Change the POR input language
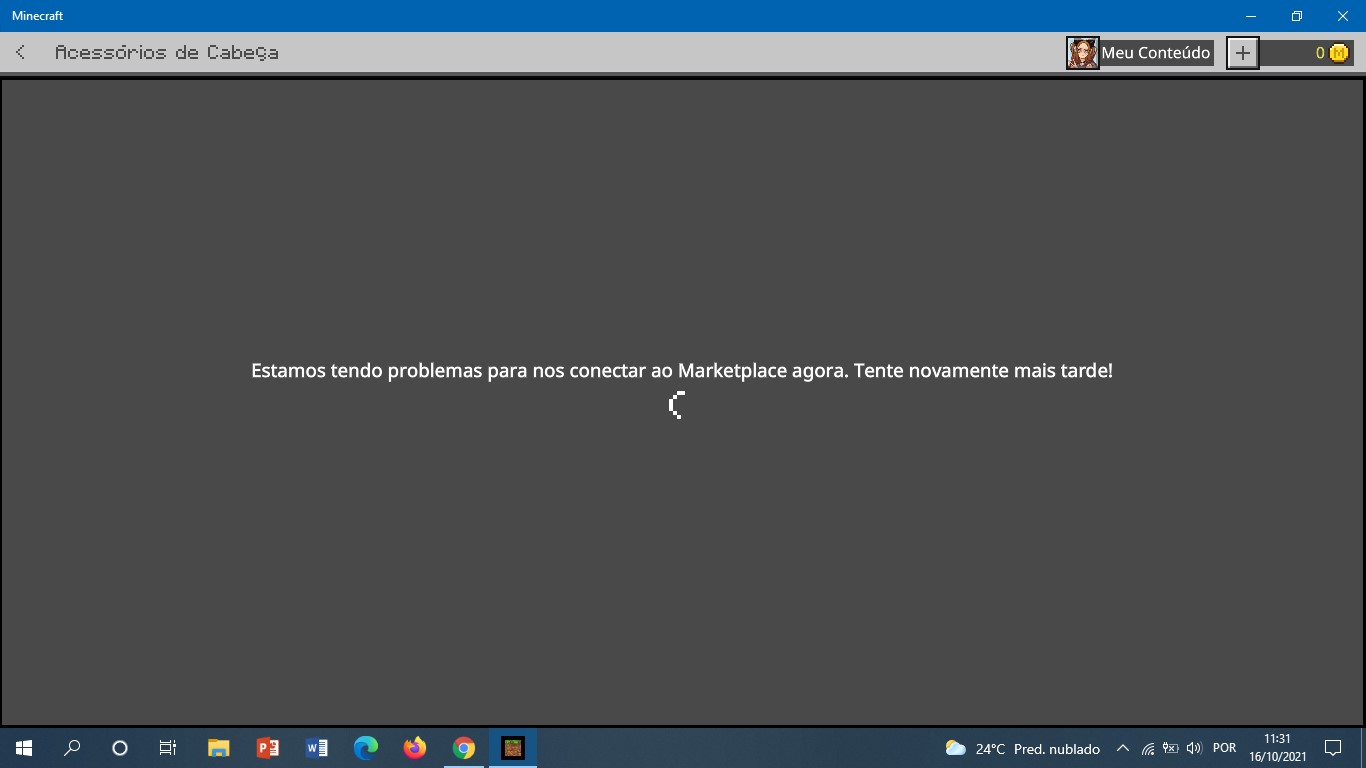The image size is (1366, 768). (1224, 748)
